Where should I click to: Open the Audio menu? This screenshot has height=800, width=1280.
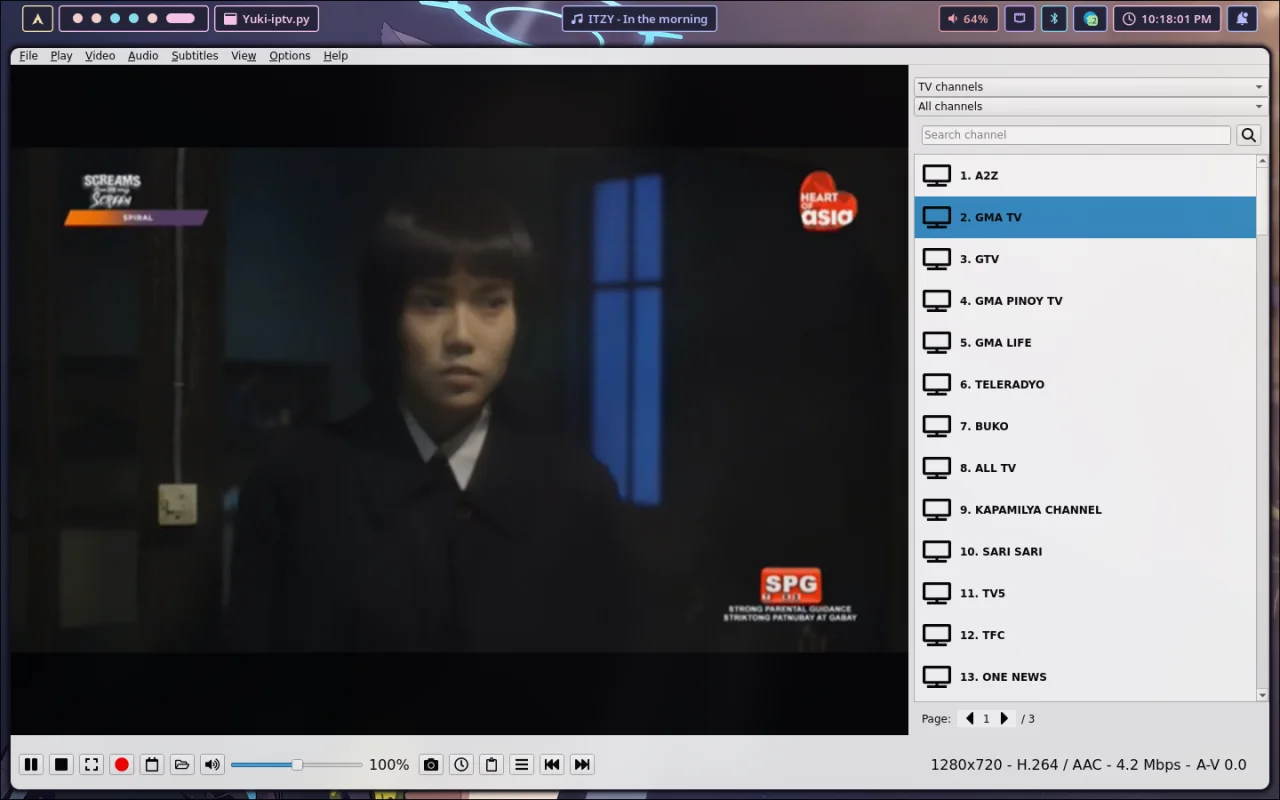(x=143, y=56)
